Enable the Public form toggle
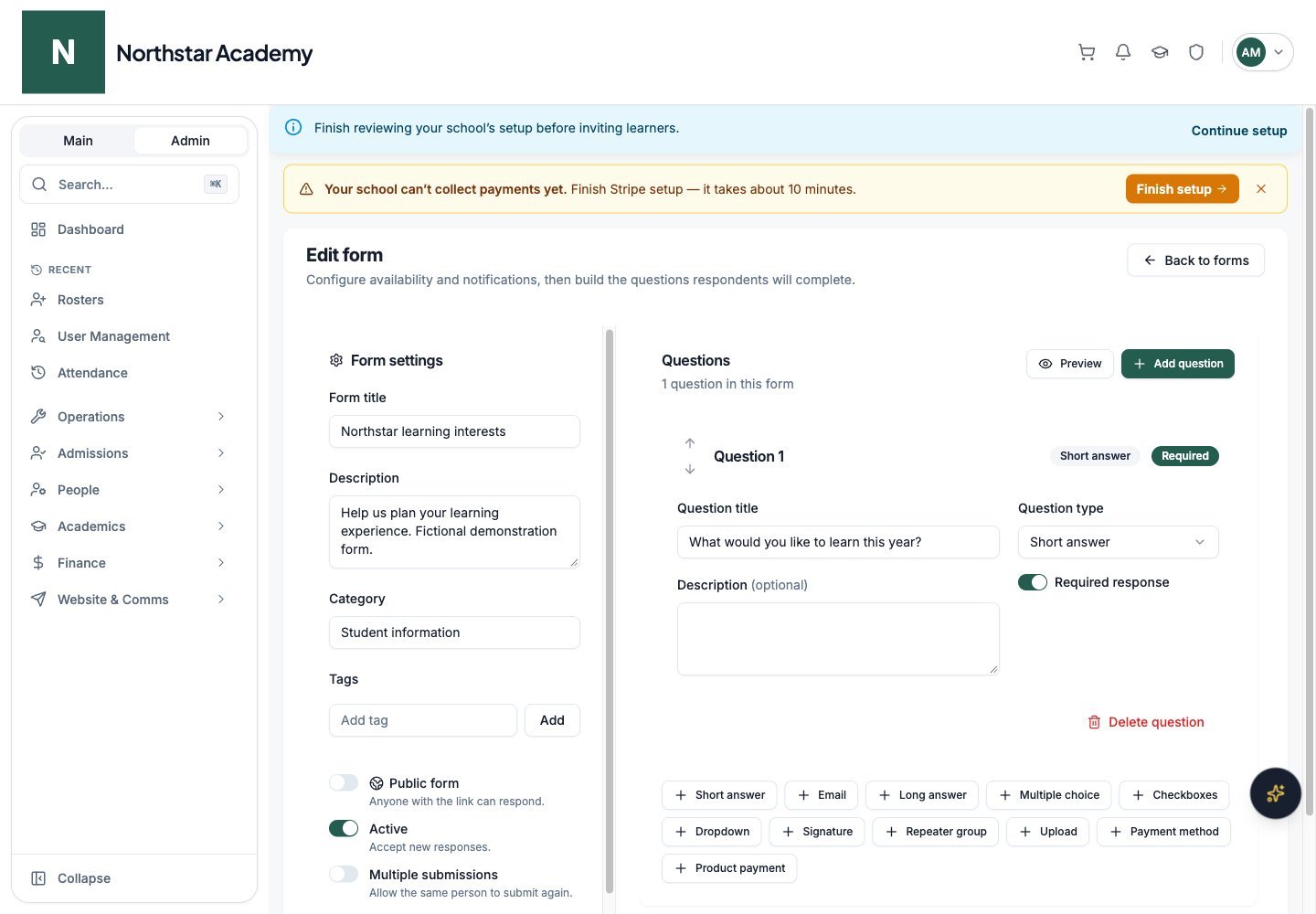This screenshot has height=914, width=1316. 344,783
